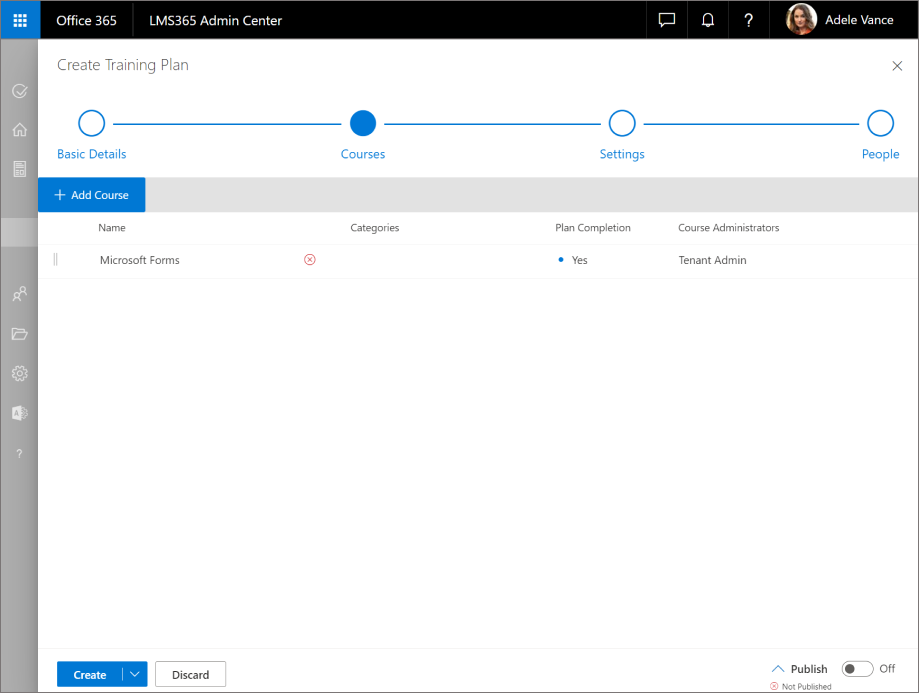Go to the Basic Details step
Viewport: 919px width, 693px height.
(x=92, y=123)
